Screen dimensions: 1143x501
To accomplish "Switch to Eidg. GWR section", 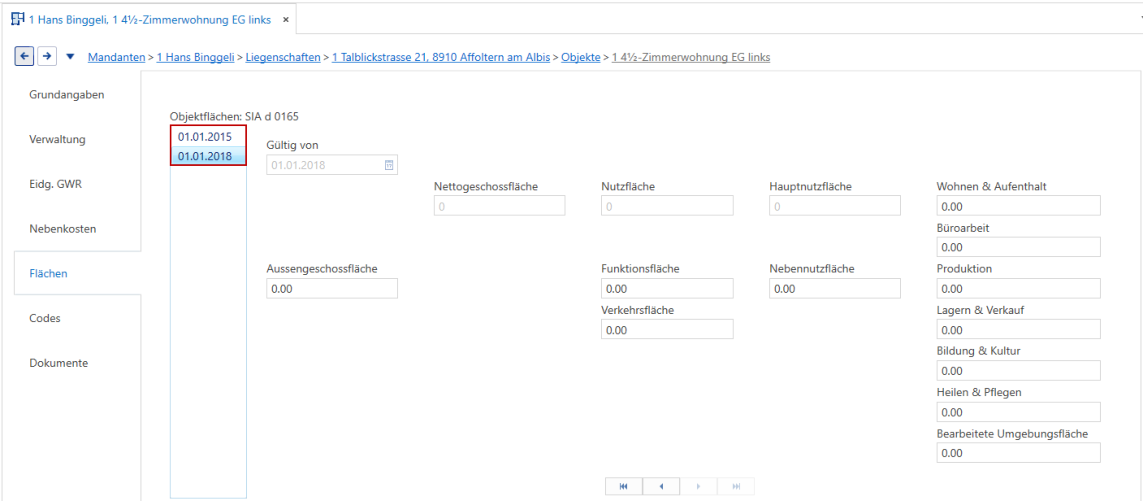I will (55, 184).
